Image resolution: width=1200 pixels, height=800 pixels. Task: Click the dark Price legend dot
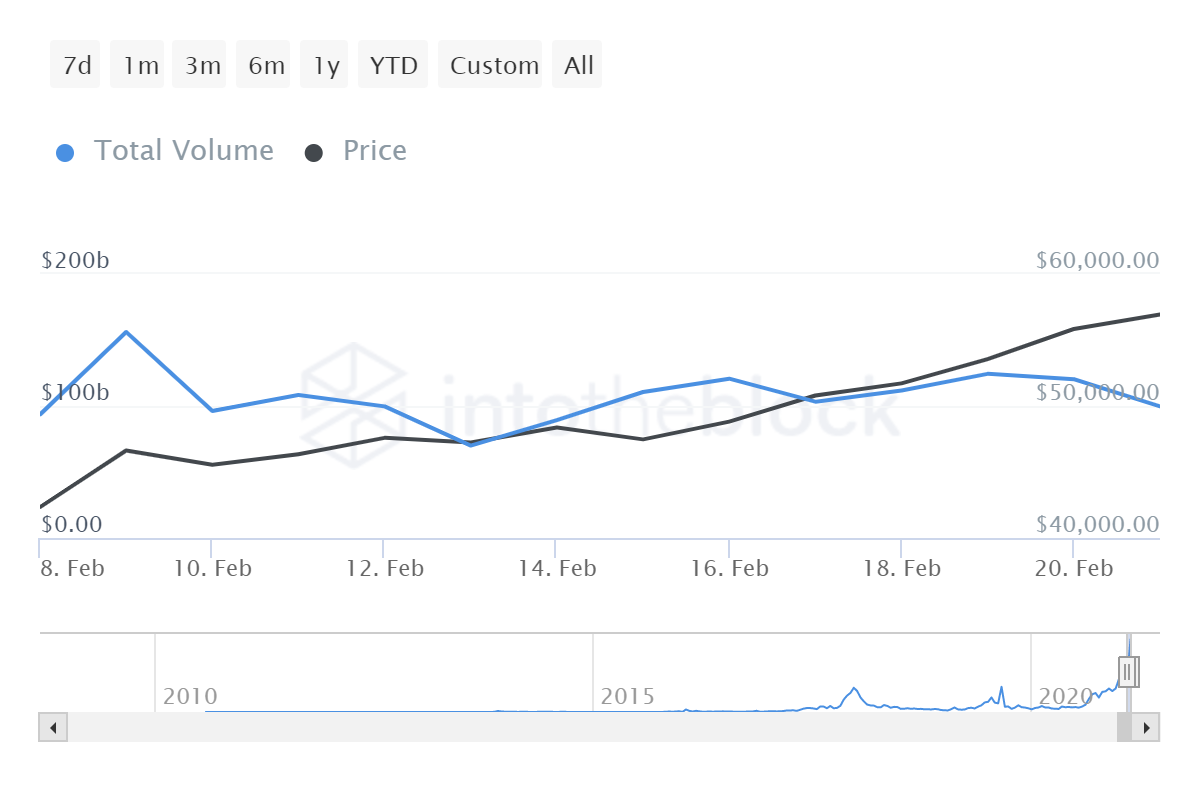click(314, 153)
